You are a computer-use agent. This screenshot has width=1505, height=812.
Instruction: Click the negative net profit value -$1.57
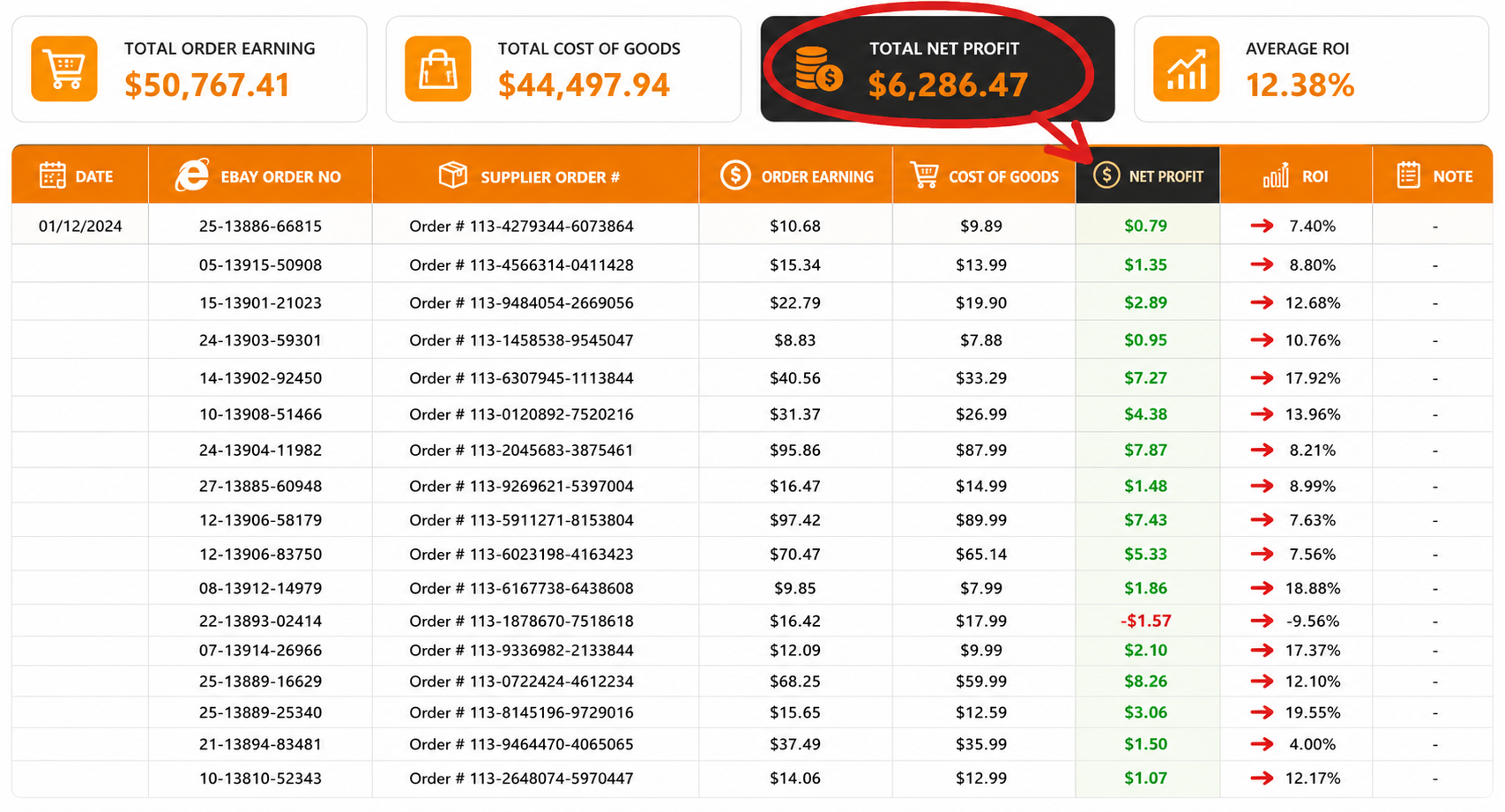pos(1145,621)
